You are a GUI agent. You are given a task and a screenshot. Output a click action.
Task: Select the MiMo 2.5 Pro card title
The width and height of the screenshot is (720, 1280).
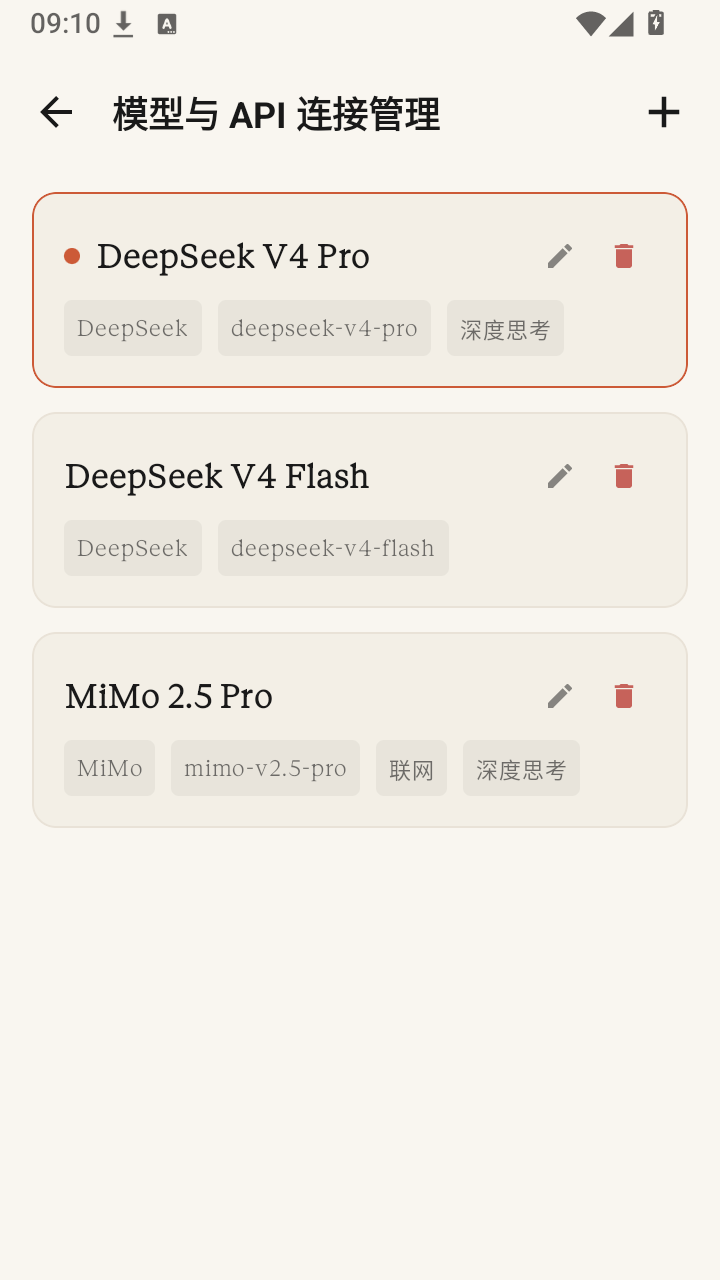click(x=169, y=697)
